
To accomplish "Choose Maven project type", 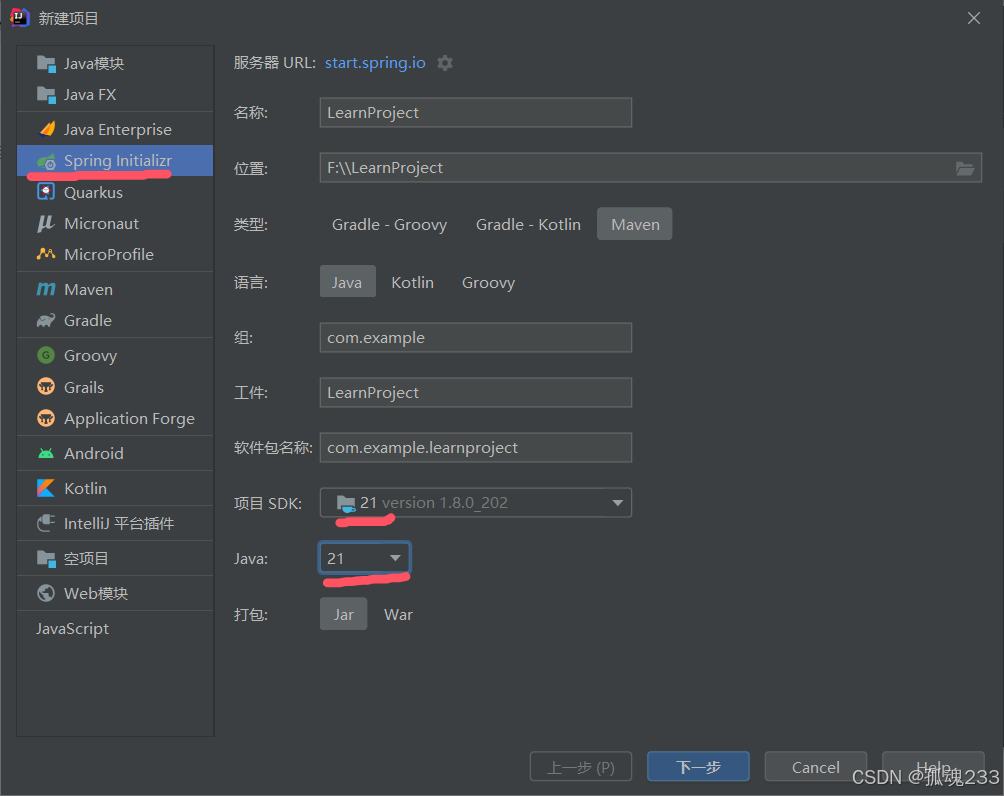I will tap(635, 224).
